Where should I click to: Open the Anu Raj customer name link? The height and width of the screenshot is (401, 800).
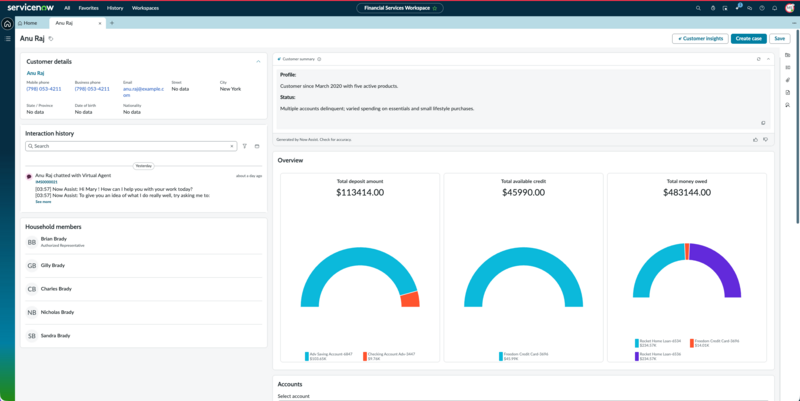click(35, 73)
